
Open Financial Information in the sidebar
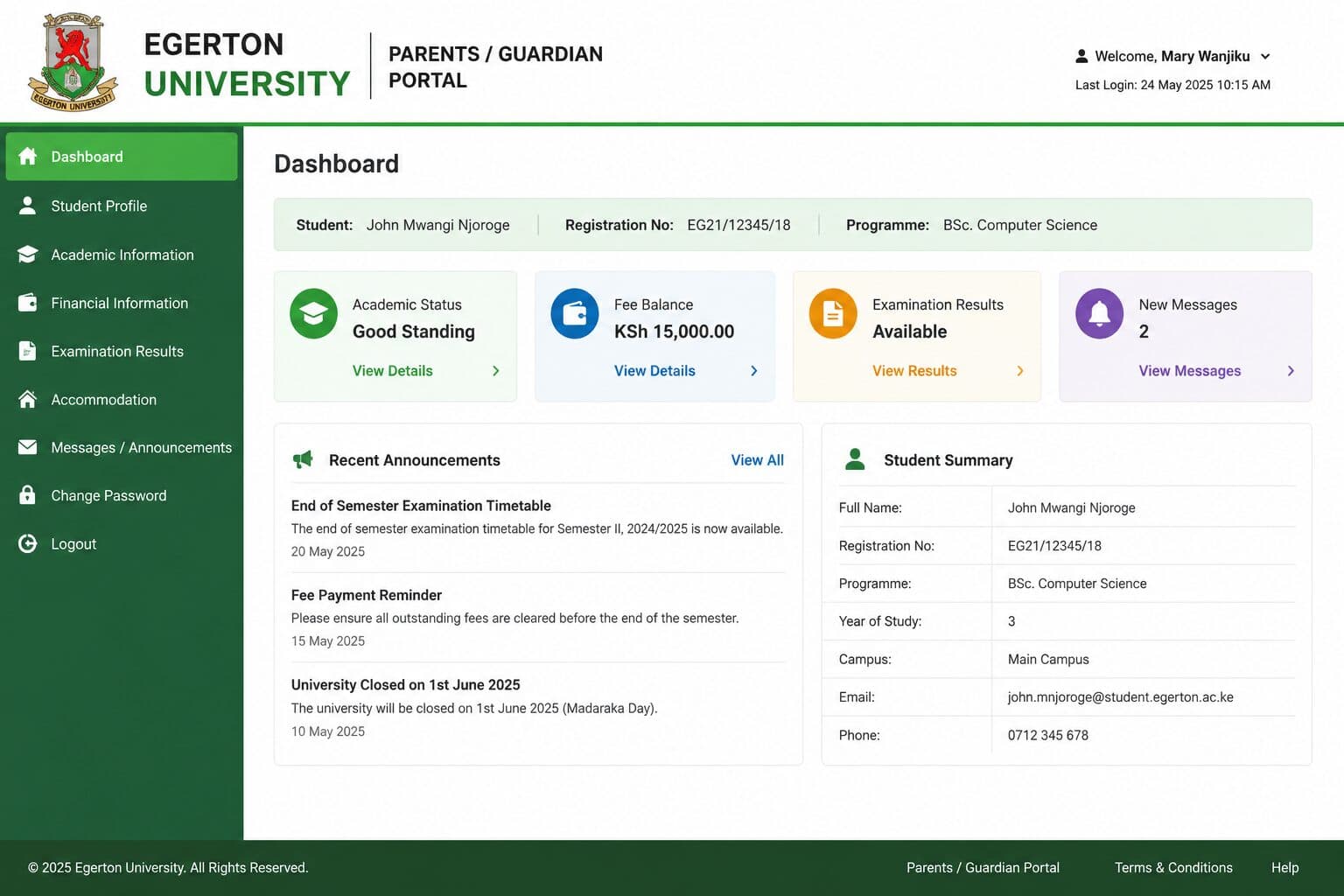pos(122,303)
